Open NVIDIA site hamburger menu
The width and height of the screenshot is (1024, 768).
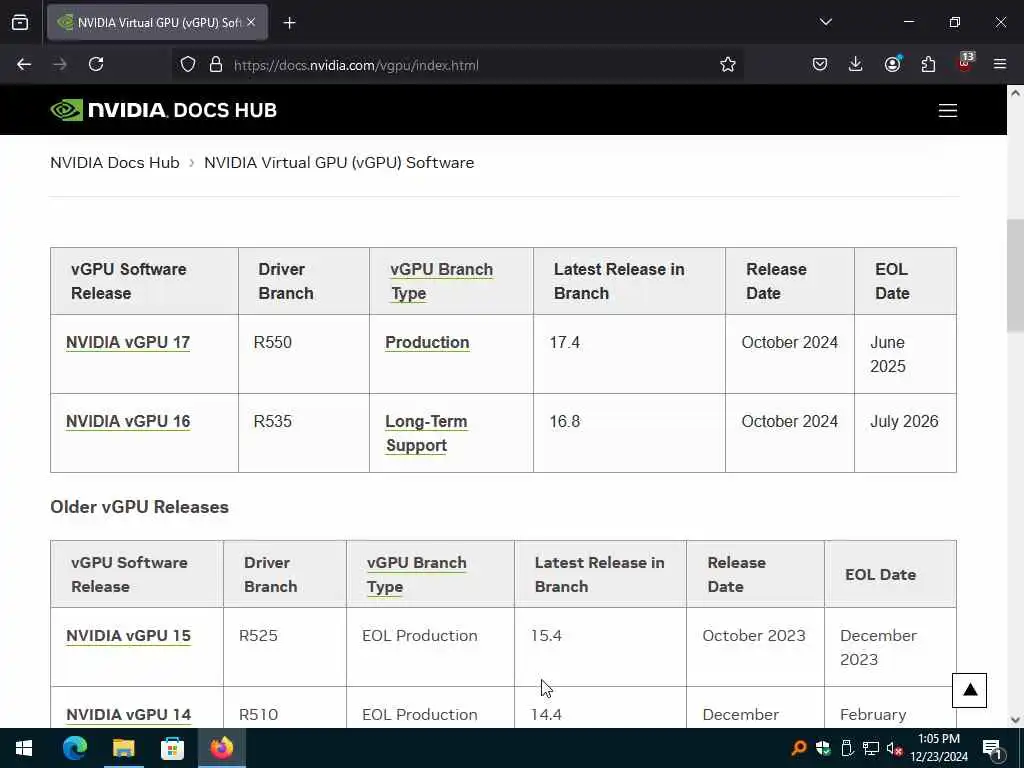pos(948,110)
